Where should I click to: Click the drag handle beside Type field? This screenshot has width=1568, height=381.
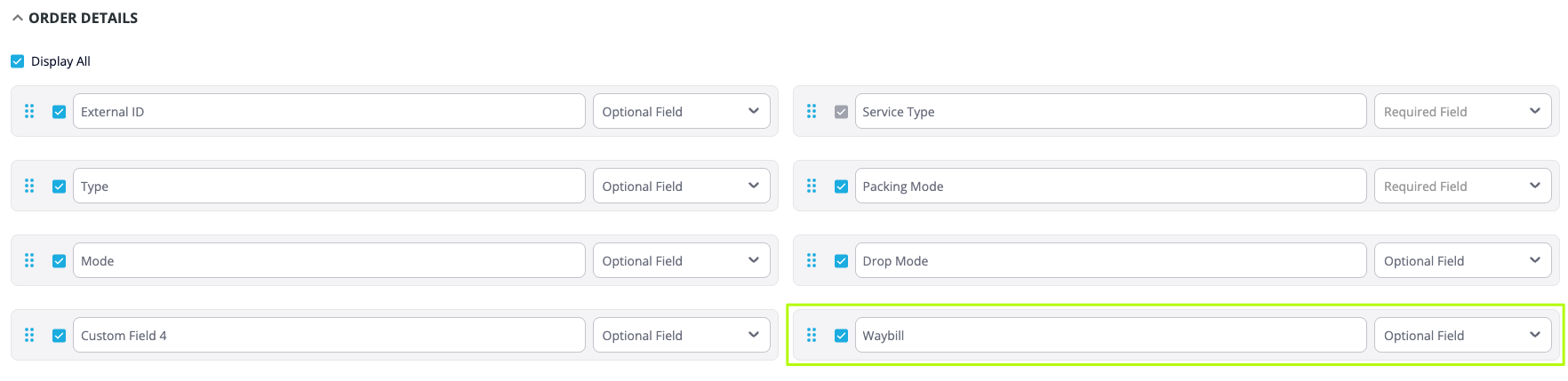pos(29,187)
